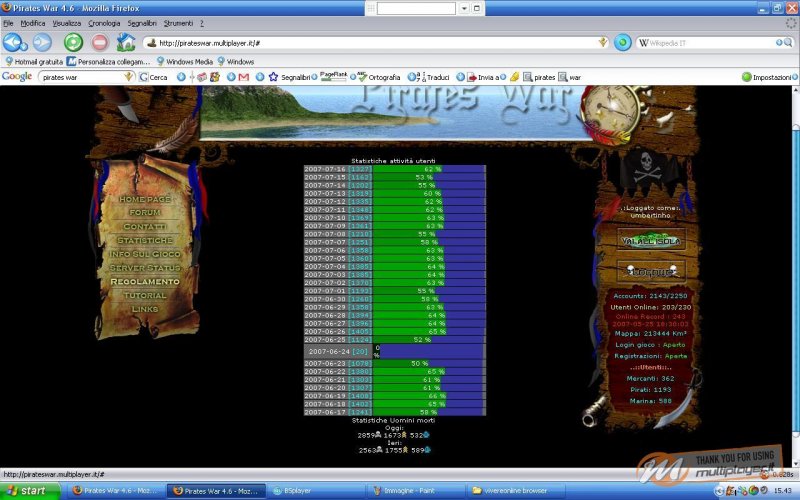Open the Windows Media bookmark
Screen dimensions: 800x500
tap(185, 61)
